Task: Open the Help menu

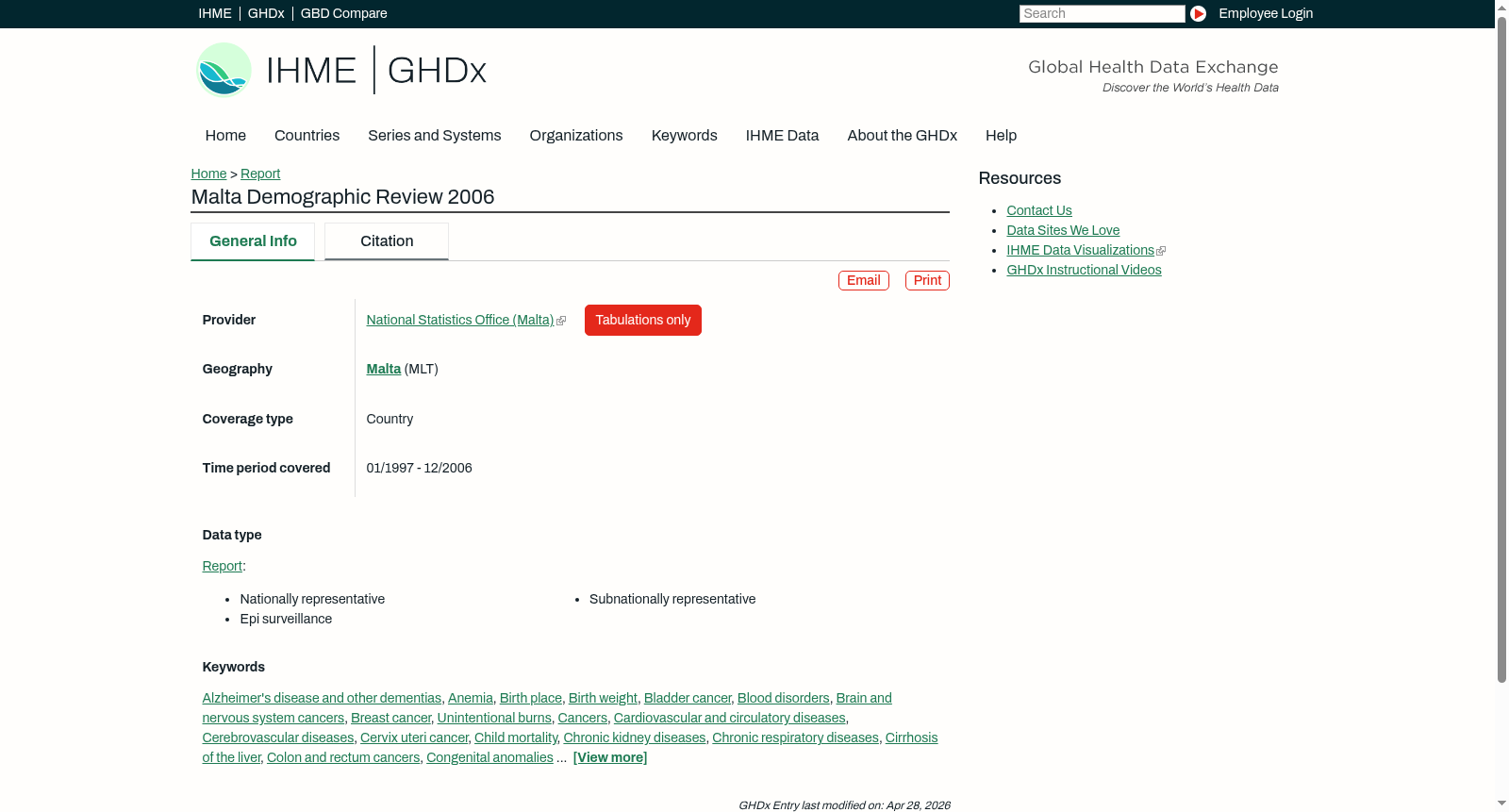Action: click(1002, 136)
